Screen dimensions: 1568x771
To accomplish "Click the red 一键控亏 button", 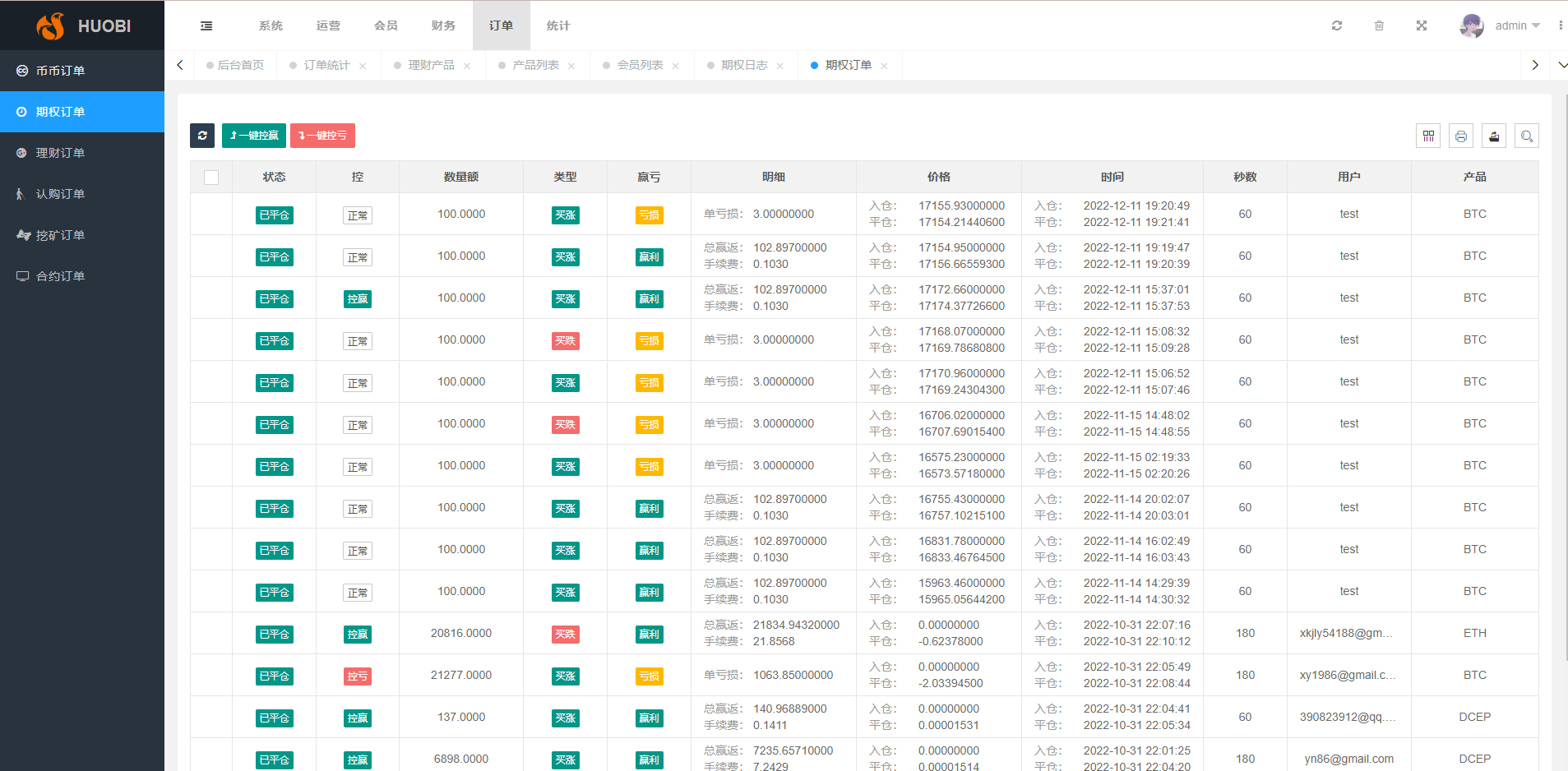I will tap(322, 136).
